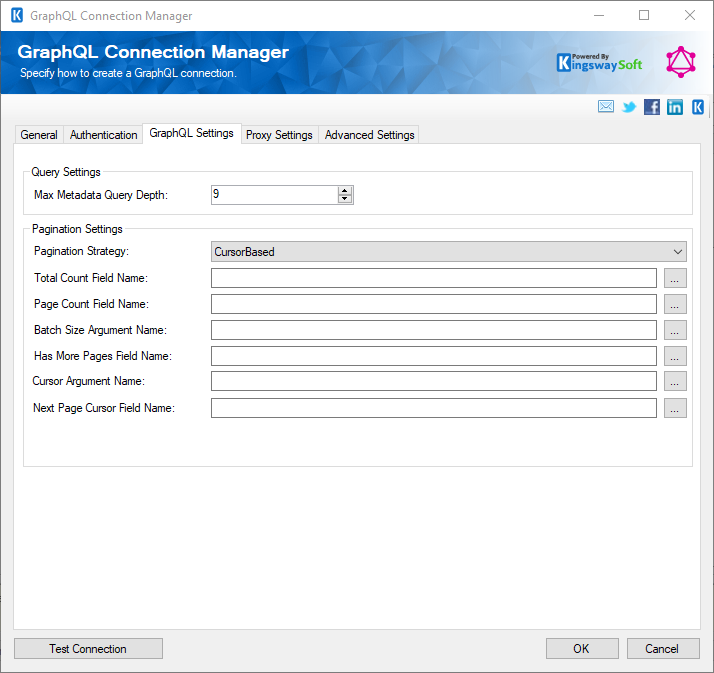Confirm with the OK button

click(x=582, y=648)
